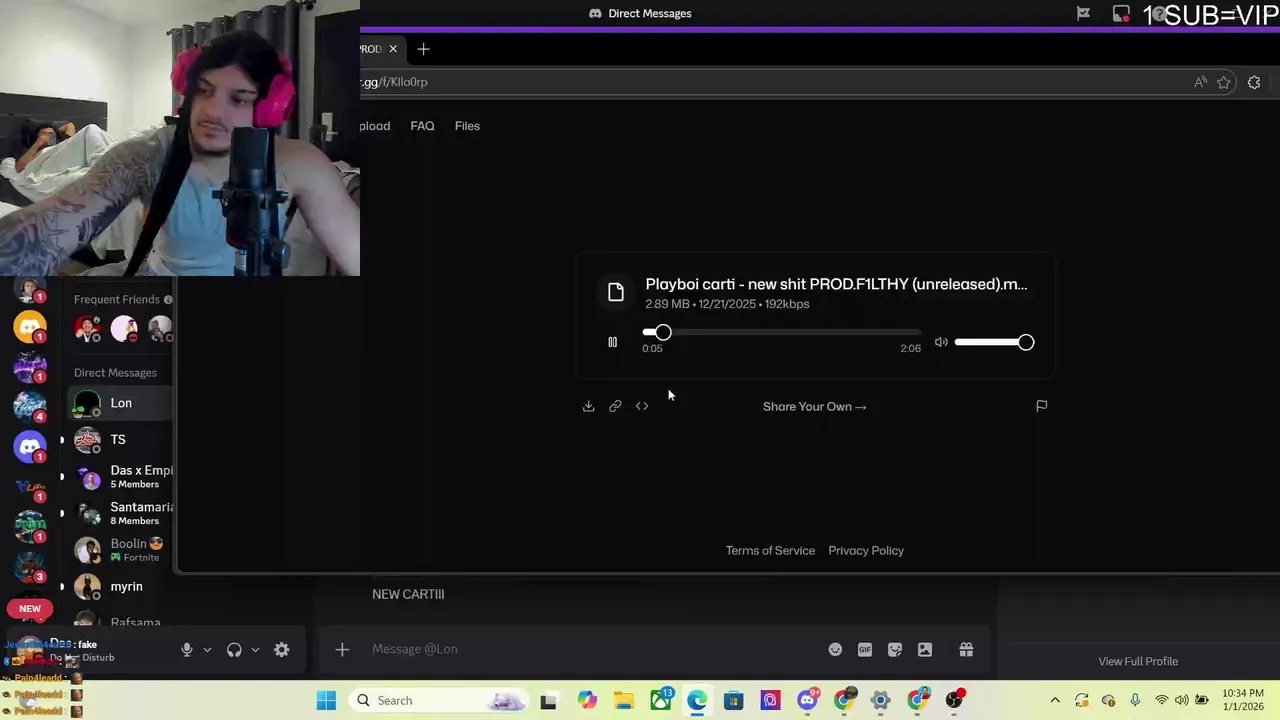Open the Privacy Policy link
Viewport: 1280px width, 720px height.
click(x=866, y=550)
